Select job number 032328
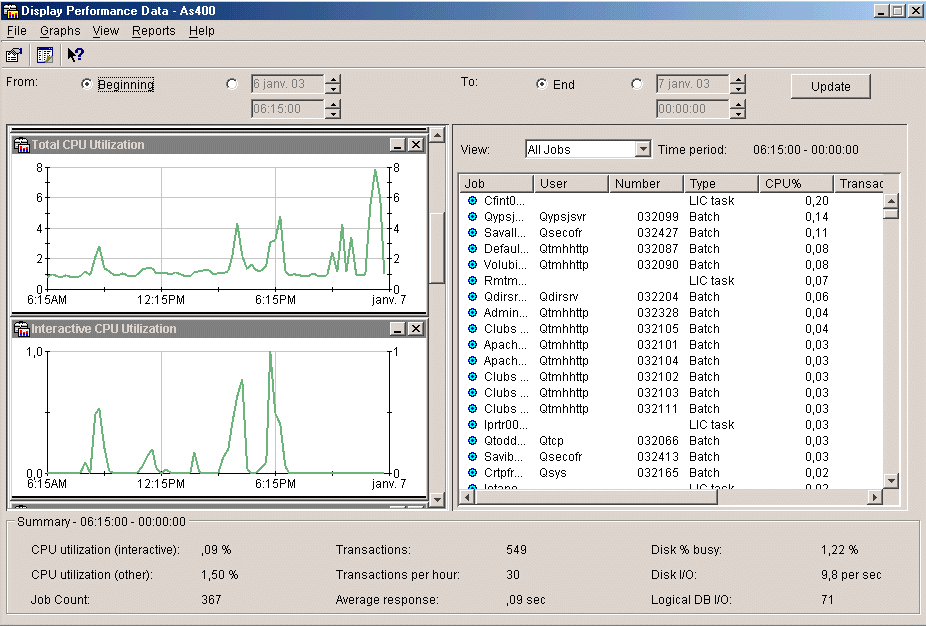Screen dimensions: 926x626 click(x=657, y=312)
